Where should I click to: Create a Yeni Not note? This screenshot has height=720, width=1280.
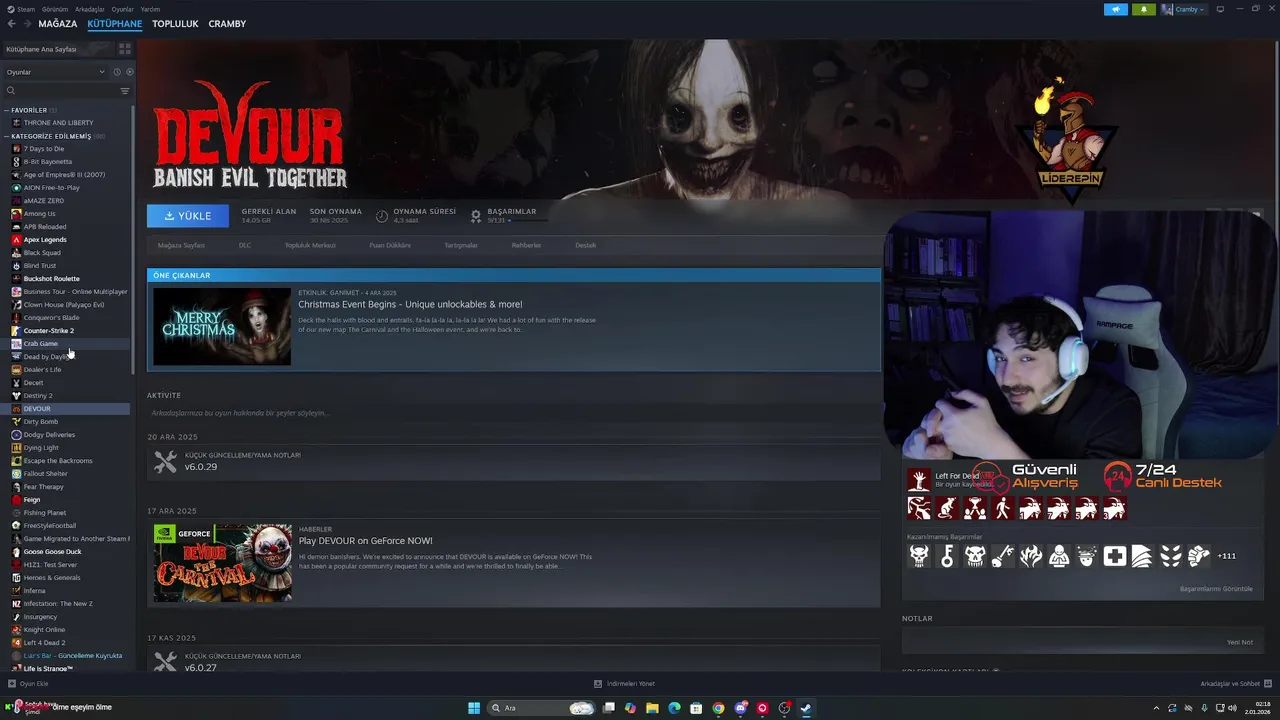pyautogui.click(x=1240, y=642)
